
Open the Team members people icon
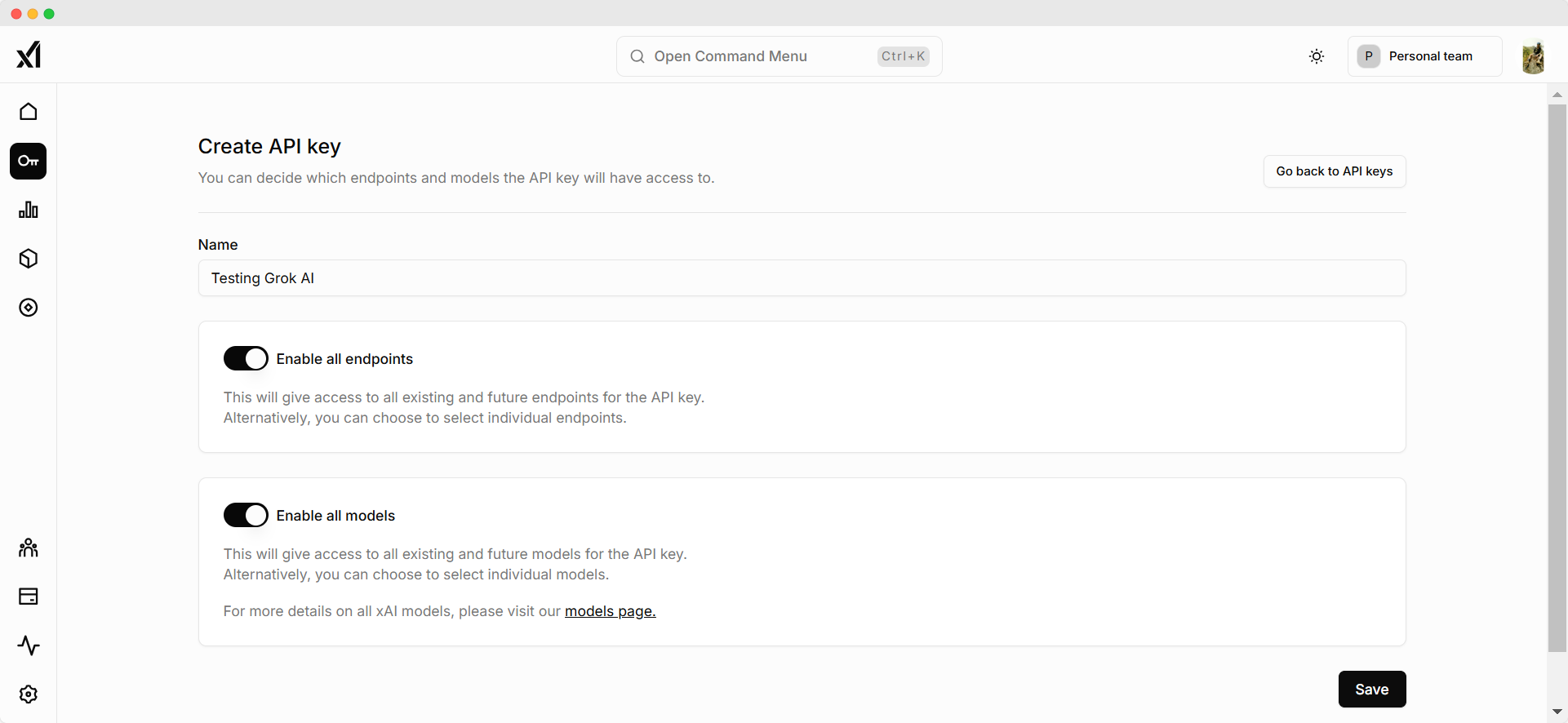29,548
